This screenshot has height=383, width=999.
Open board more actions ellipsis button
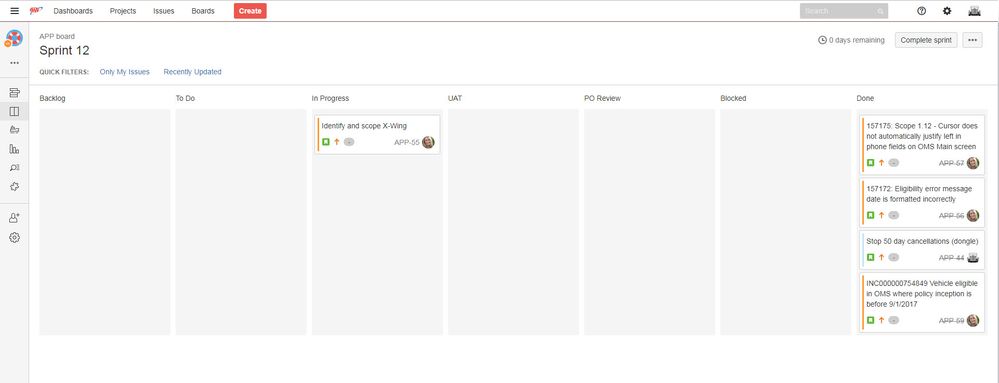point(972,40)
